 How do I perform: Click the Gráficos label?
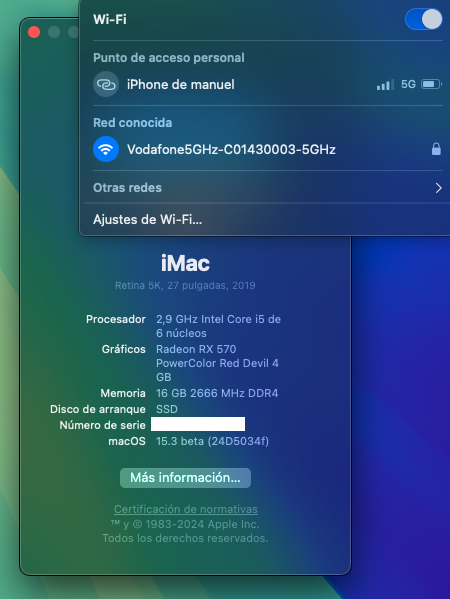tap(124, 349)
